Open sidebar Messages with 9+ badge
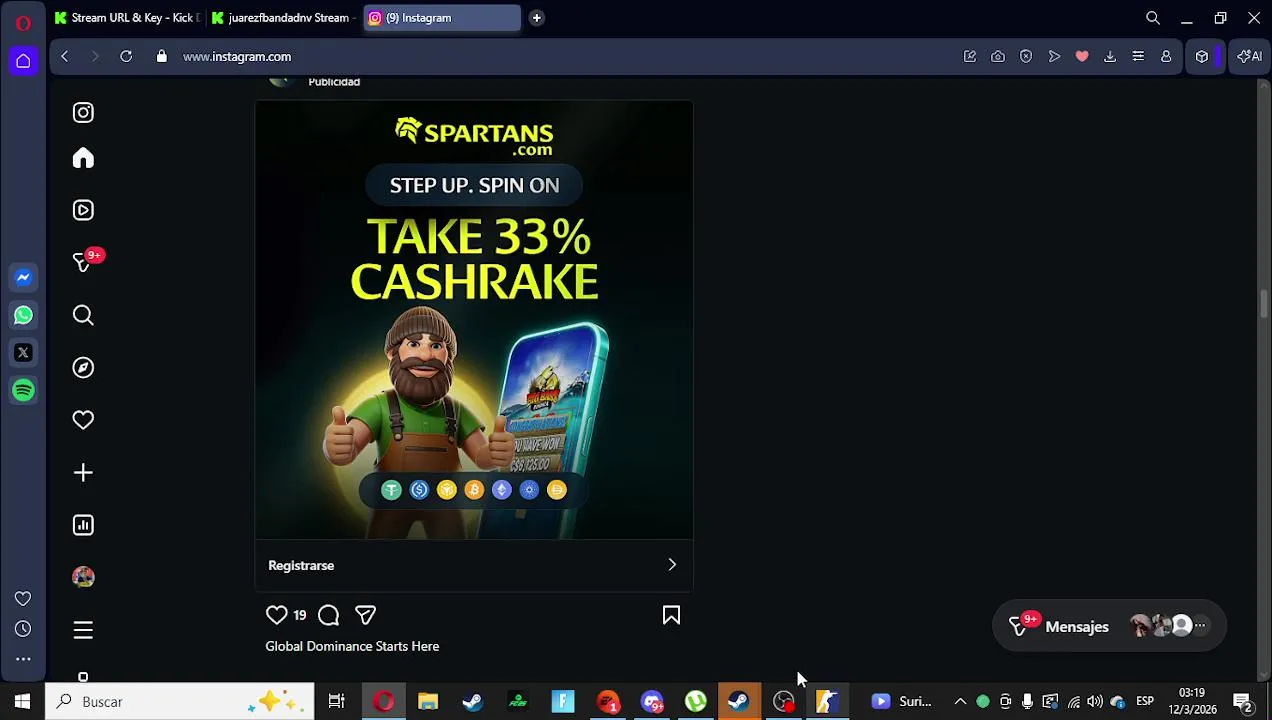 [85, 262]
